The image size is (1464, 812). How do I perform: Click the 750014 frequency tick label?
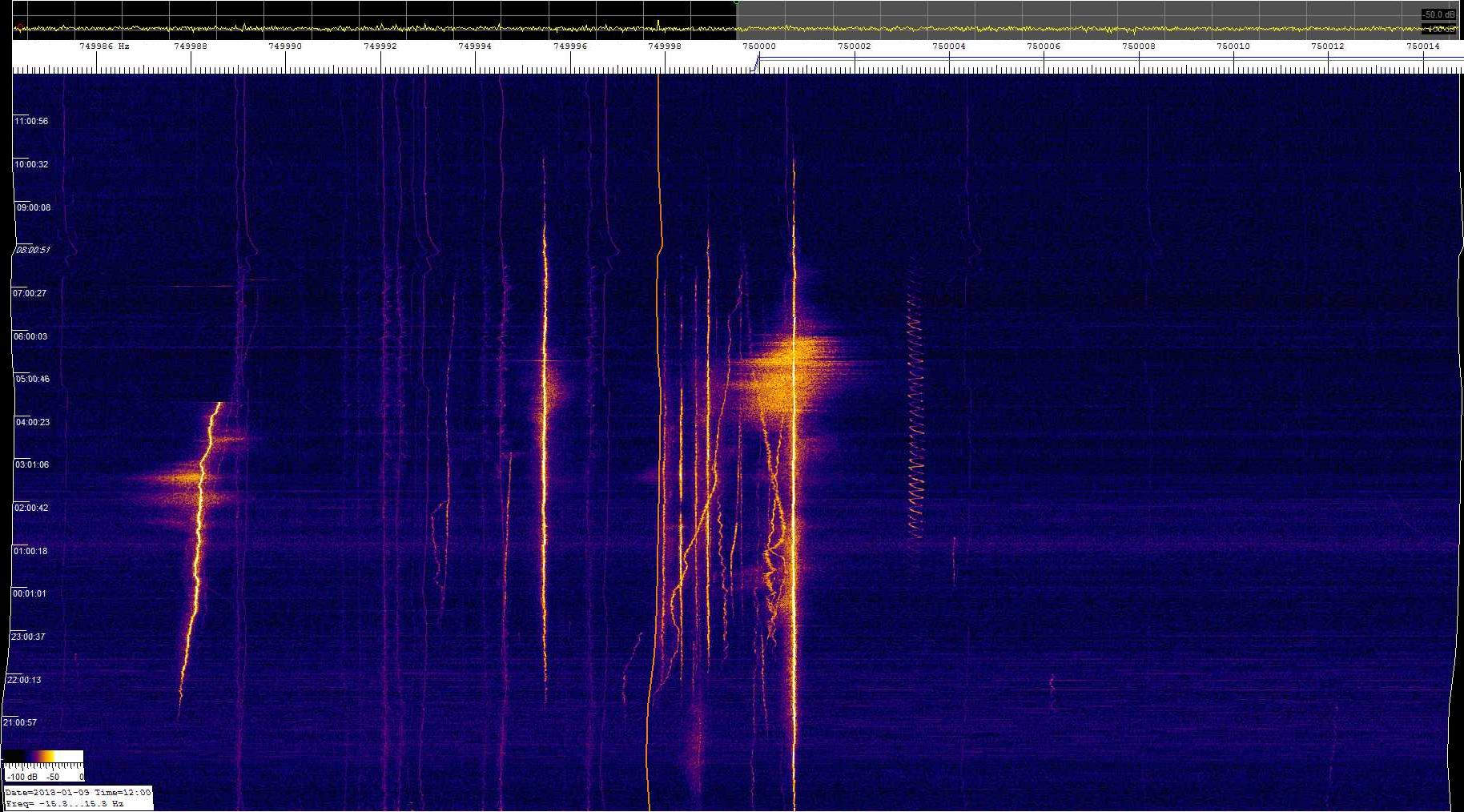tap(1423, 46)
